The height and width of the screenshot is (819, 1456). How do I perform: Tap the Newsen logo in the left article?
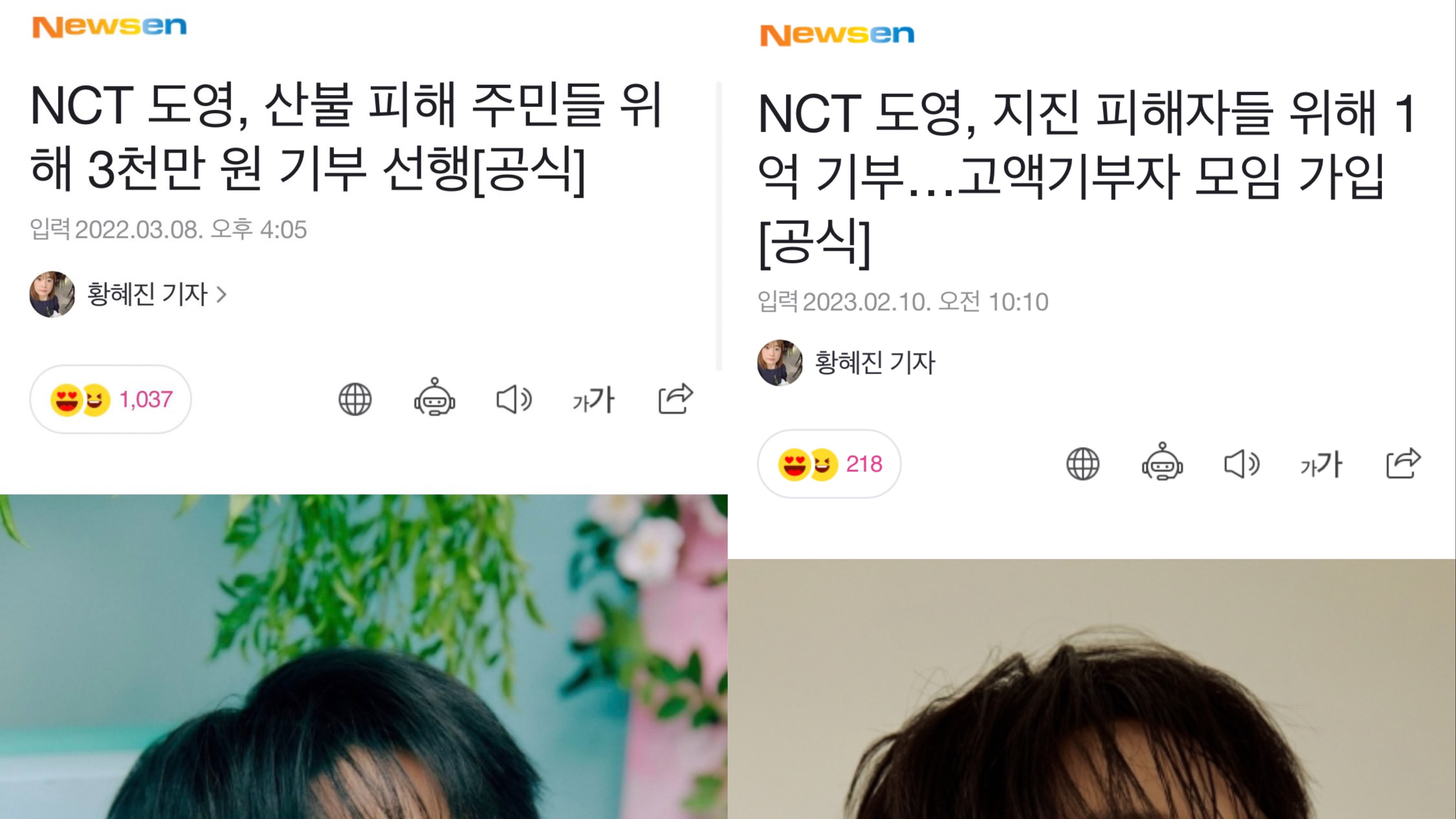tap(109, 27)
